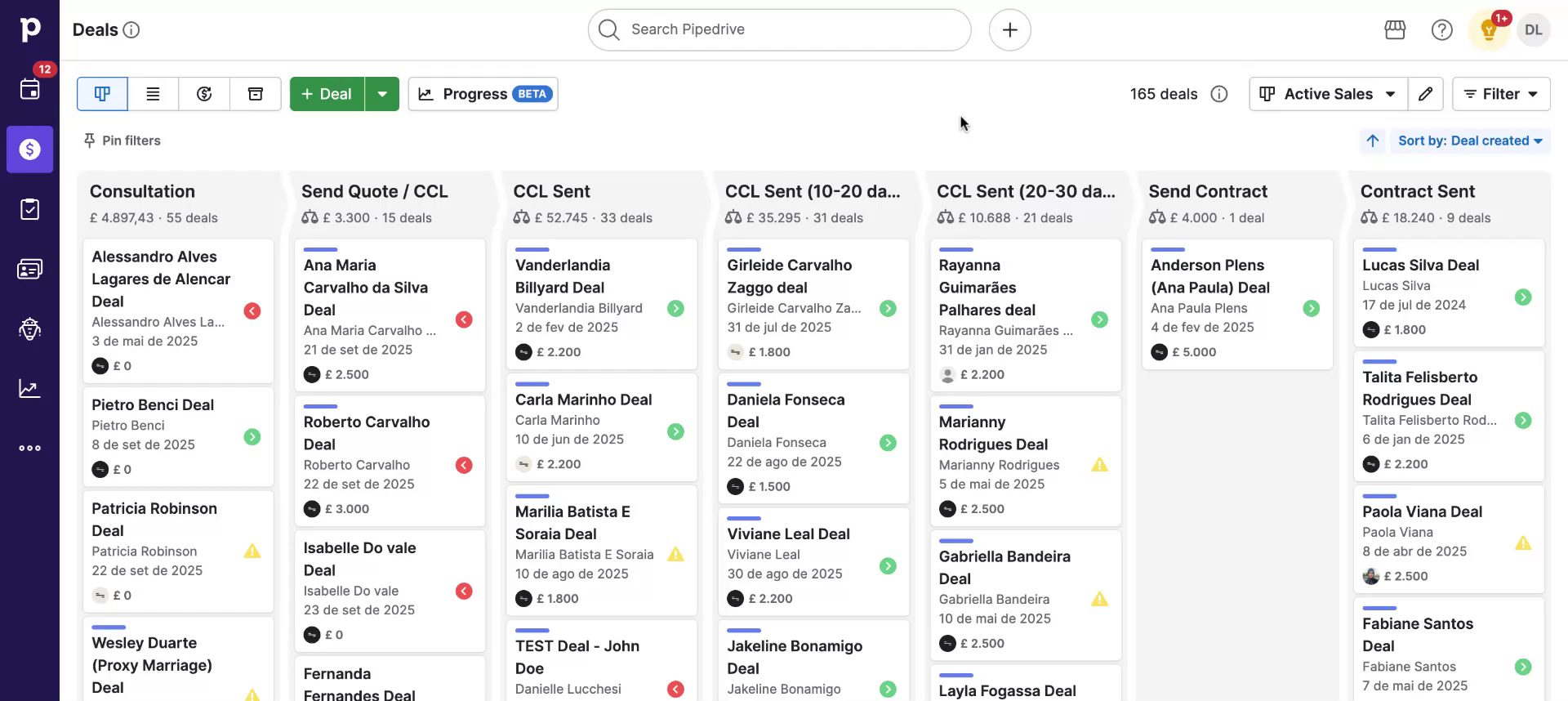Open the Marketplace icon in top bar
This screenshot has height=701, width=1568.
click(x=1395, y=30)
